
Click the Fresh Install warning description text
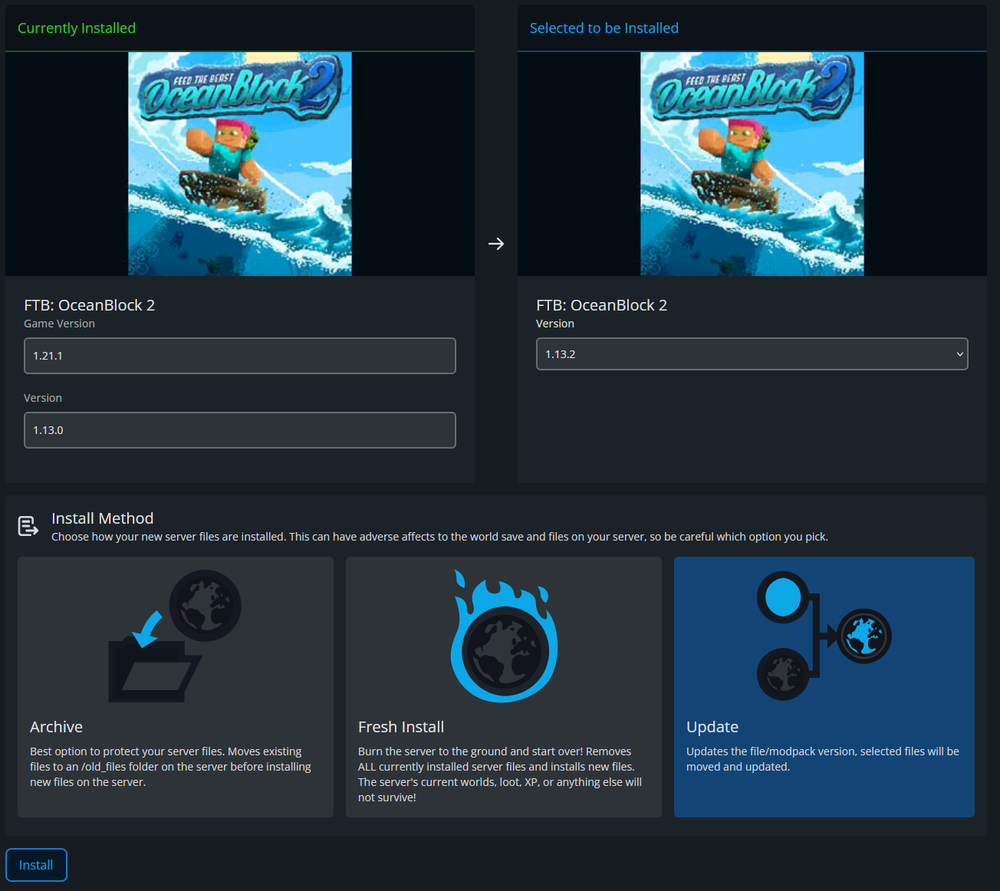[x=500, y=774]
